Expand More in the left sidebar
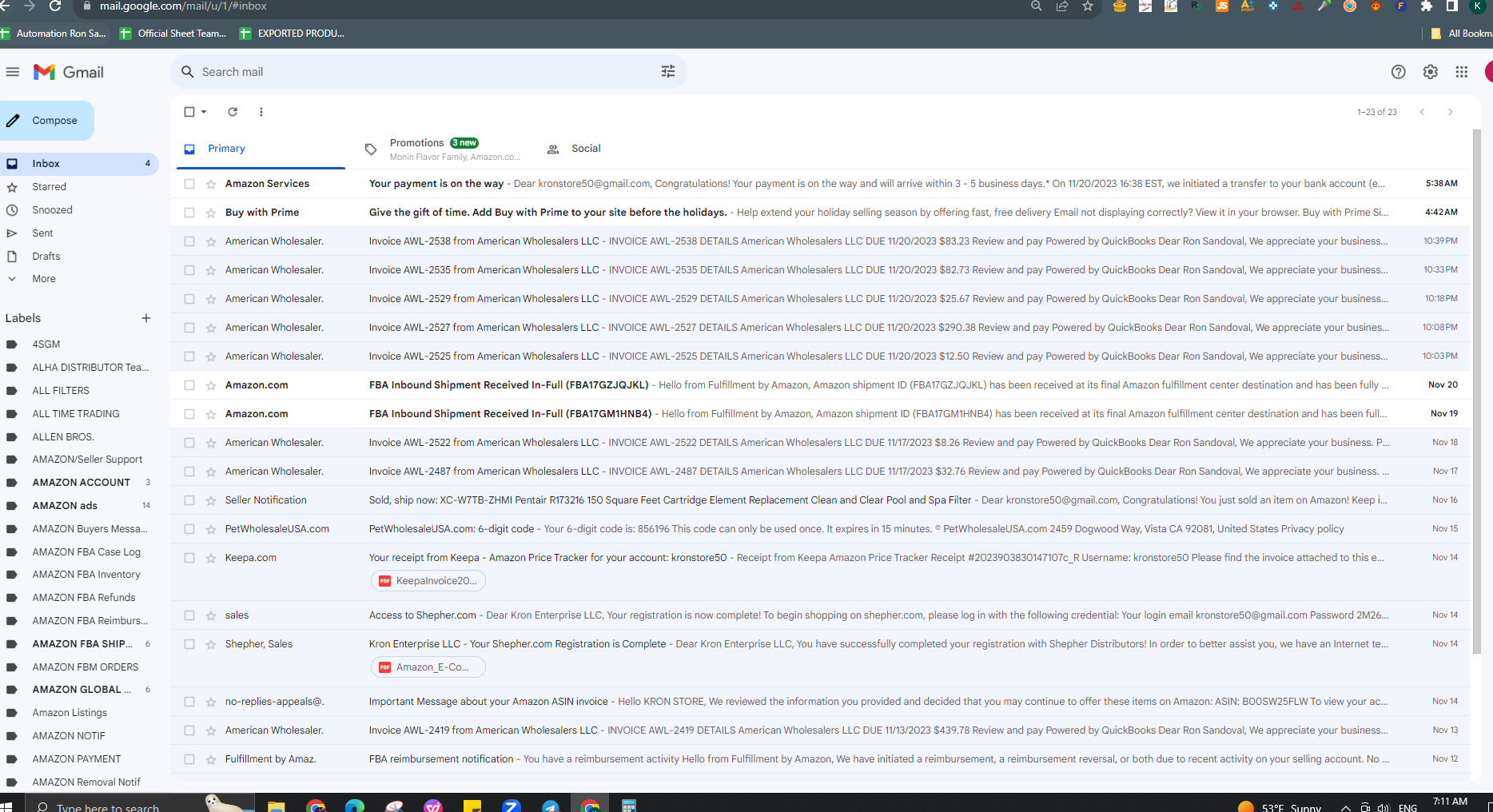This screenshot has height=812, width=1493. (44, 279)
